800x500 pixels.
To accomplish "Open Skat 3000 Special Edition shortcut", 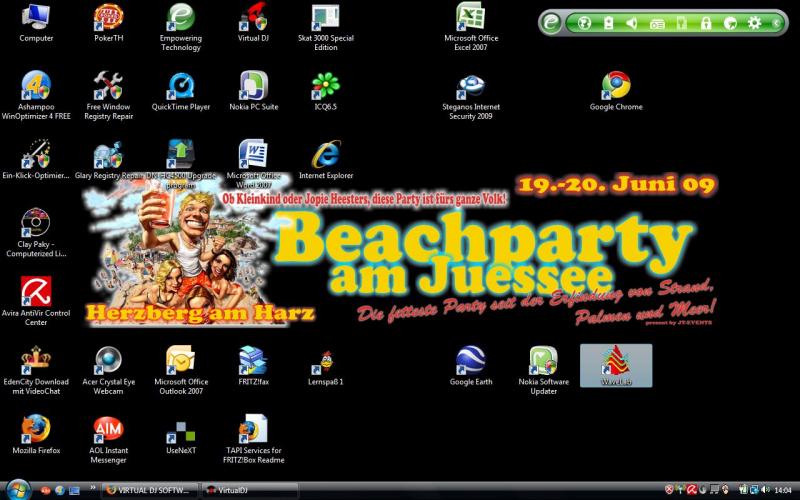I will (326, 27).
